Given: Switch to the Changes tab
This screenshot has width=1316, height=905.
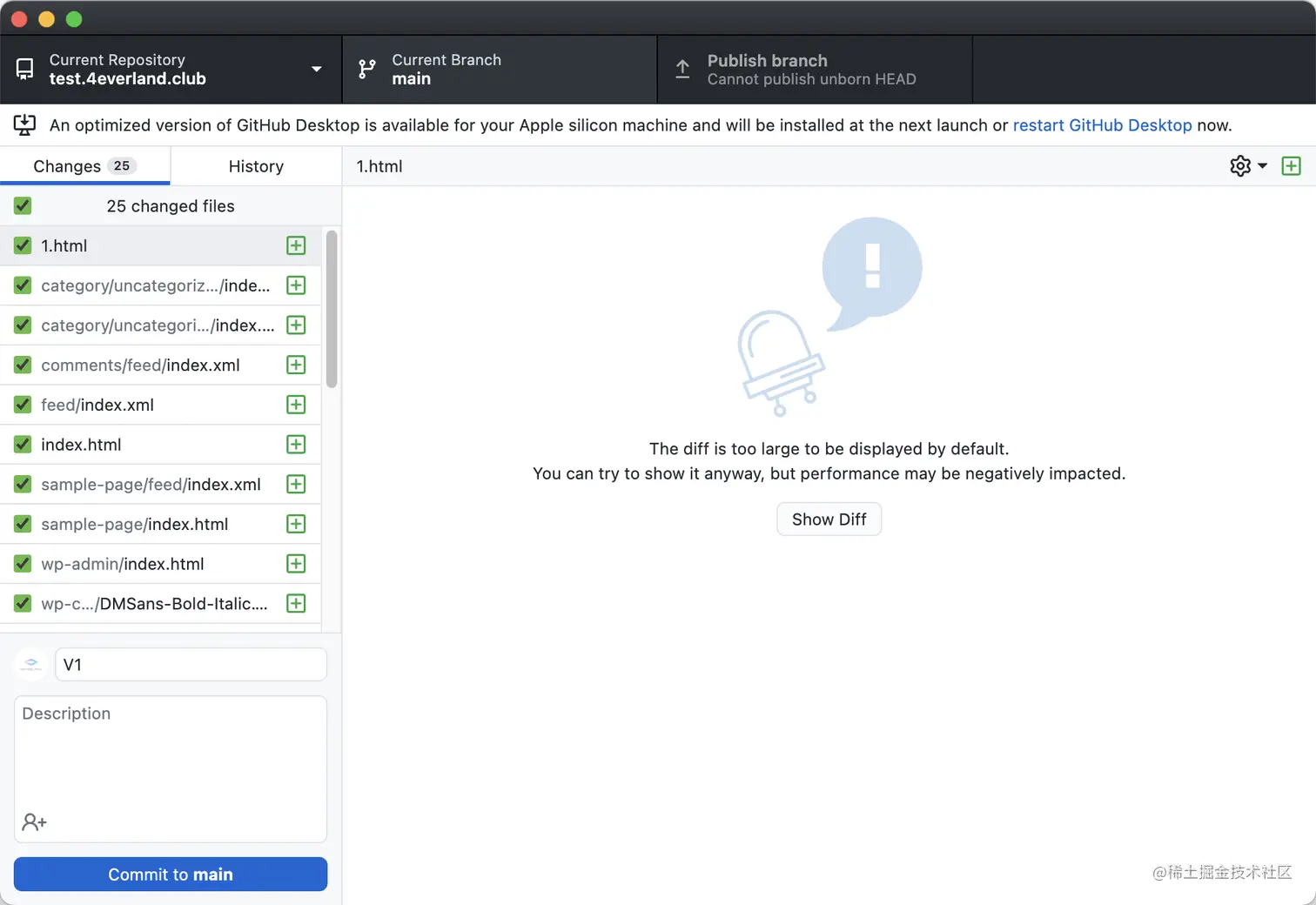Looking at the screenshot, I should (x=85, y=165).
